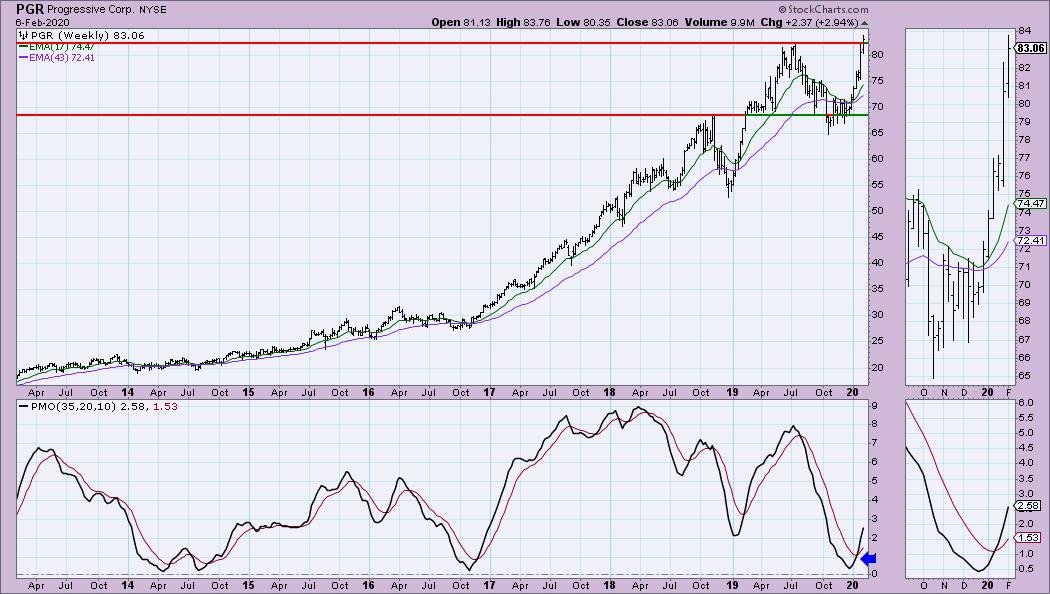
Task: Click the 16 year label on PMO time axis
Action: 368,585
